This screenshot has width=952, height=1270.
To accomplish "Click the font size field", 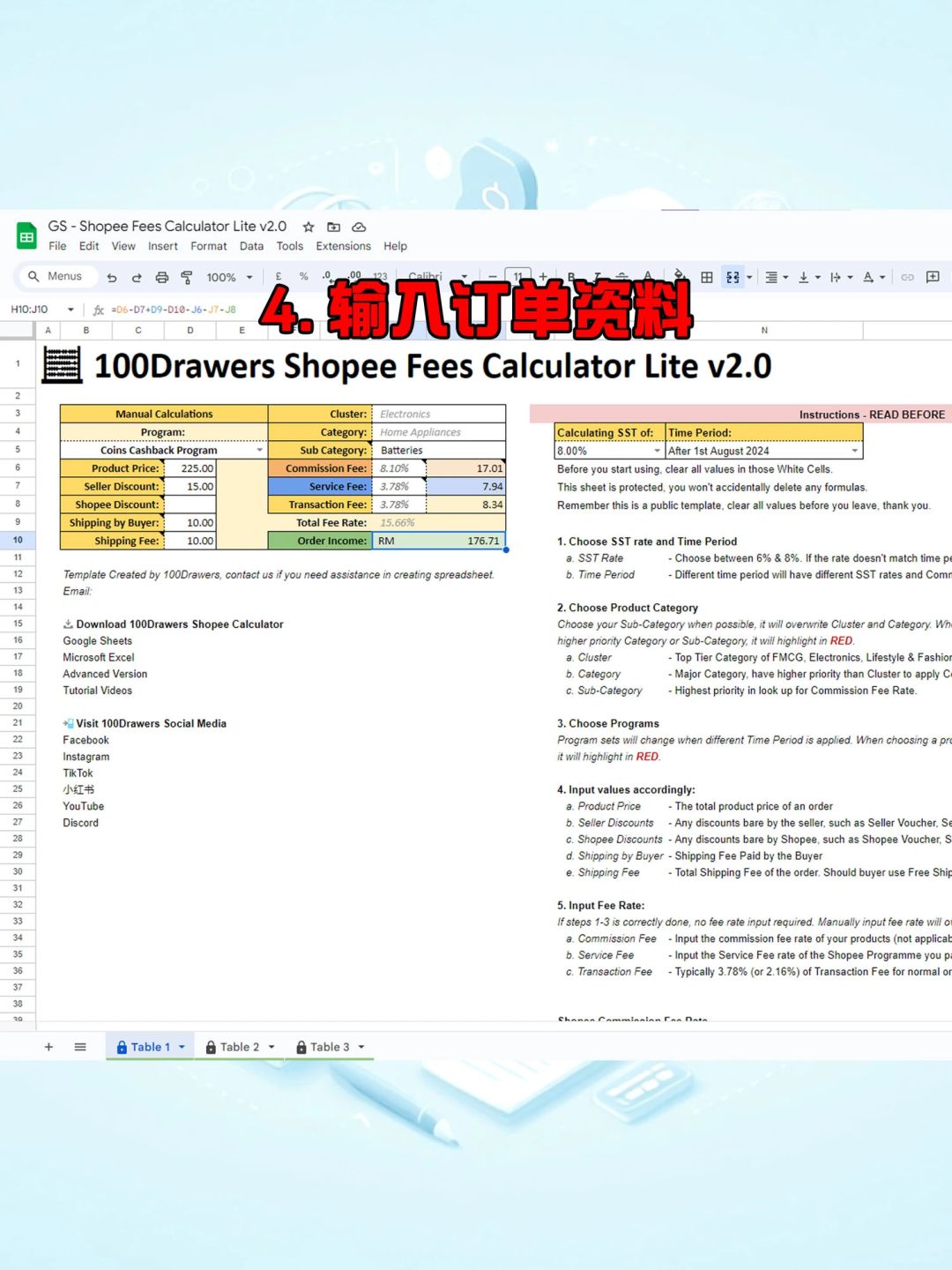I will (517, 277).
